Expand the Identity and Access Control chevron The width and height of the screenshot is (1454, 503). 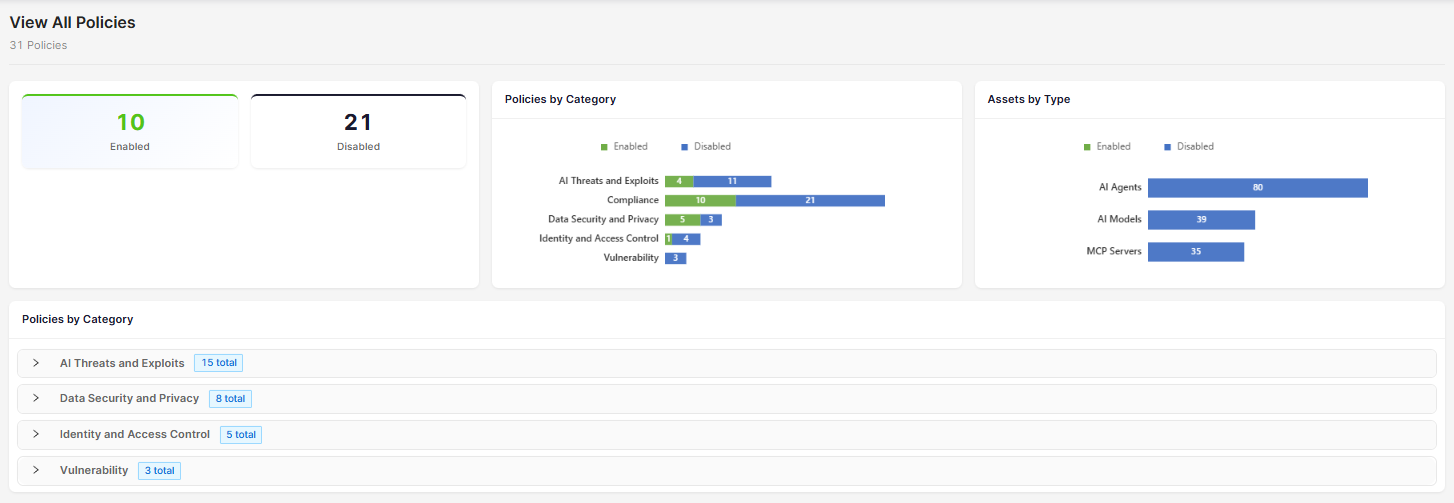(x=36, y=434)
